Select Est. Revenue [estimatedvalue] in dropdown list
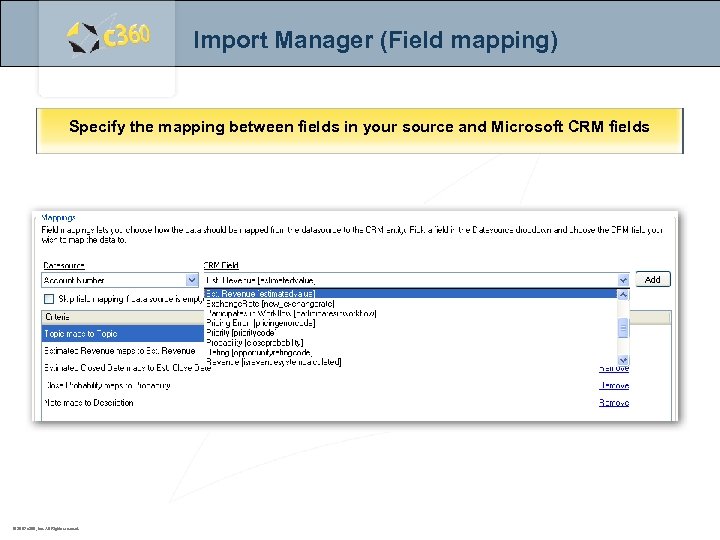This screenshot has height=540, width=720. [x=410, y=293]
